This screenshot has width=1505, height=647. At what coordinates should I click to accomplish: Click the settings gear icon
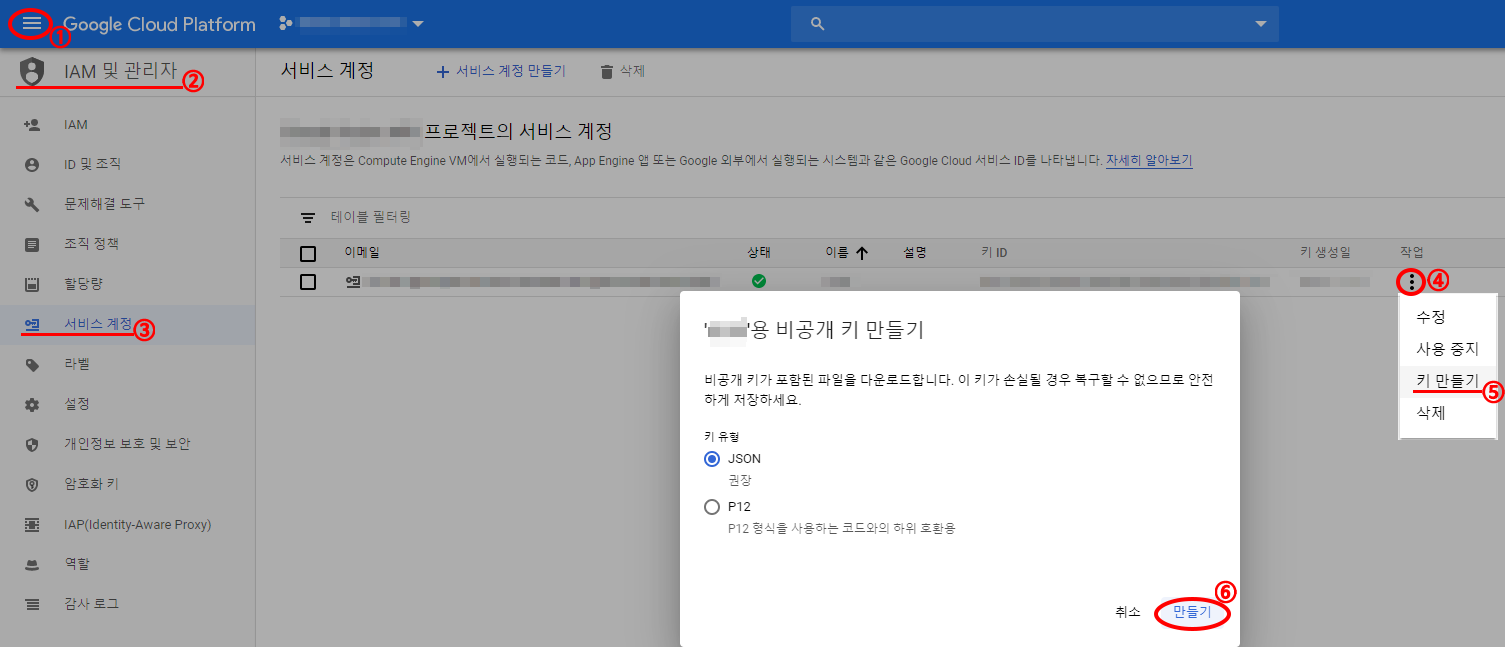click(x=32, y=404)
